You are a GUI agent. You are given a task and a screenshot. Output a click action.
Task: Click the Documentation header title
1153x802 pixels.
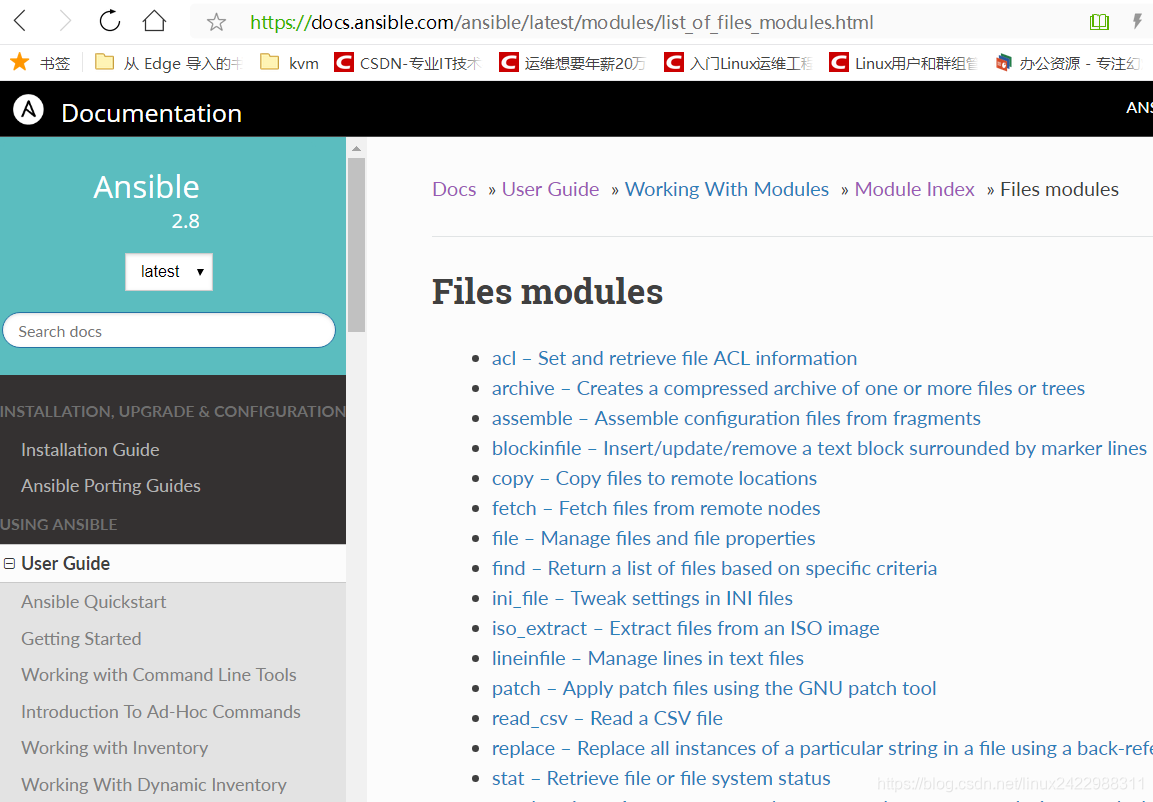click(151, 112)
